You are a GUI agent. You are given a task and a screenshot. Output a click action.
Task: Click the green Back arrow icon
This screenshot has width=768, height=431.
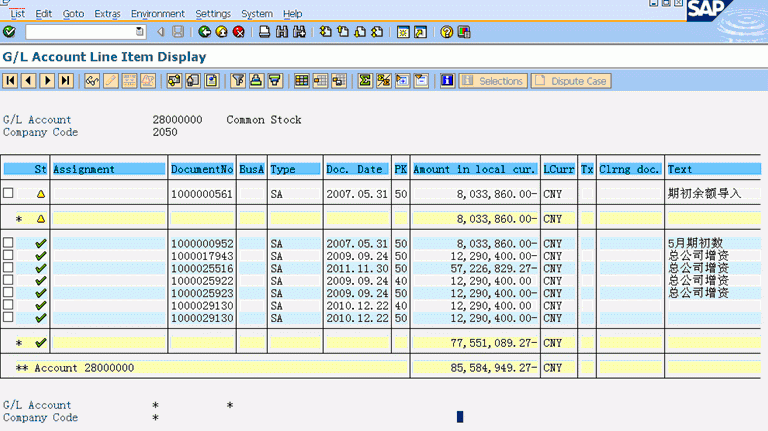pos(205,32)
